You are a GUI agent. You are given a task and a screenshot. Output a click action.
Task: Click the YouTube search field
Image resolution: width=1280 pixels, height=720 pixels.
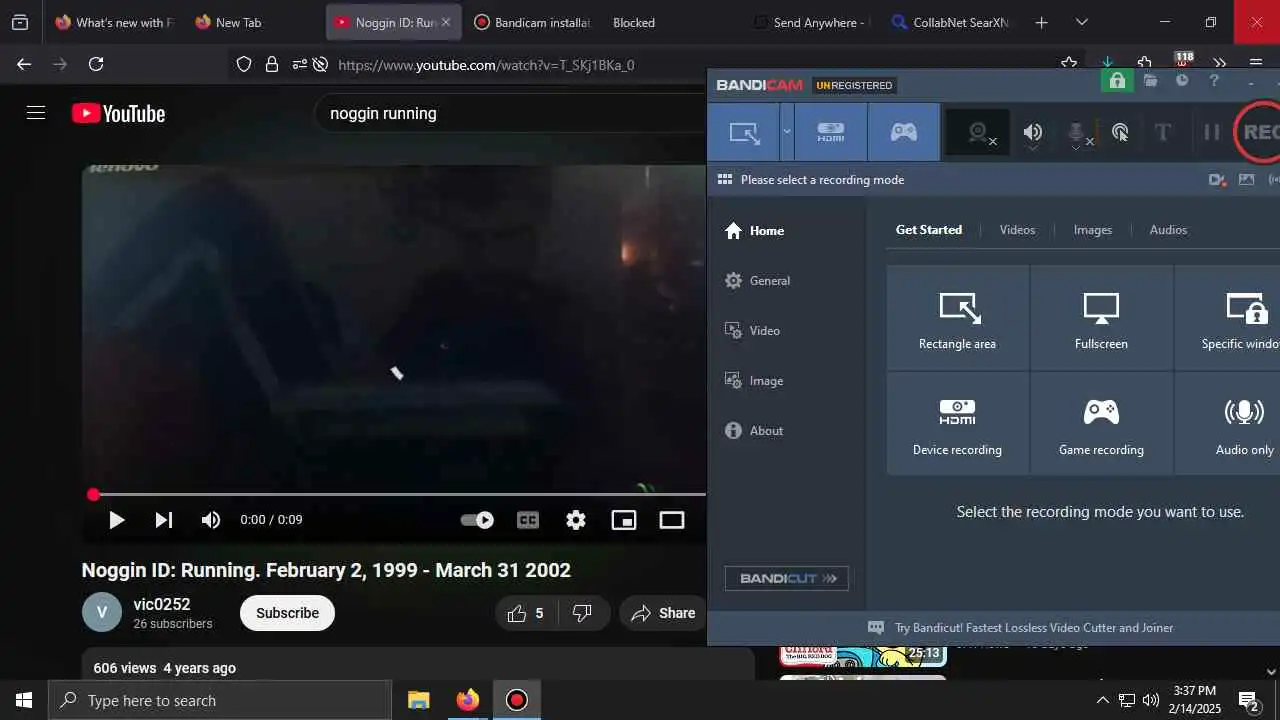(510, 114)
